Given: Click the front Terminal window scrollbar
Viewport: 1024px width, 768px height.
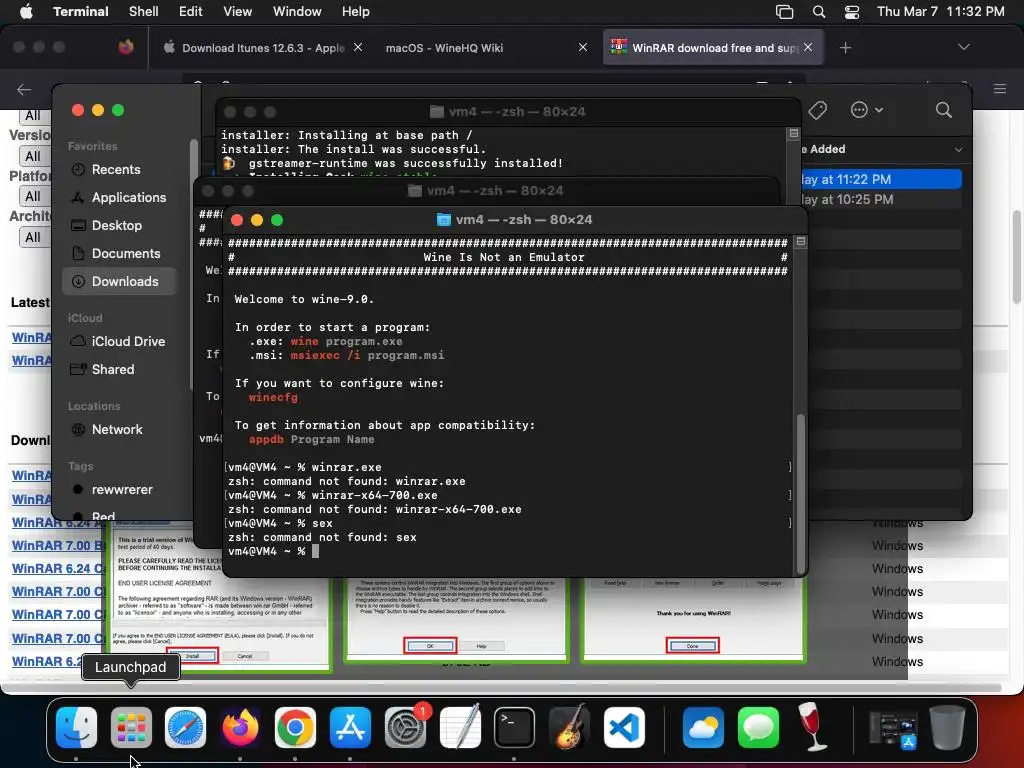Looking at the screenshot, I should point(801,493).
